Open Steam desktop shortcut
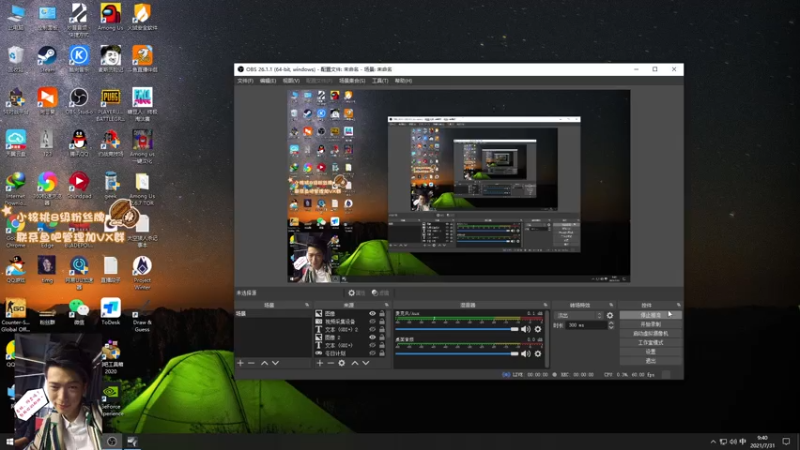 pos(47,59)
